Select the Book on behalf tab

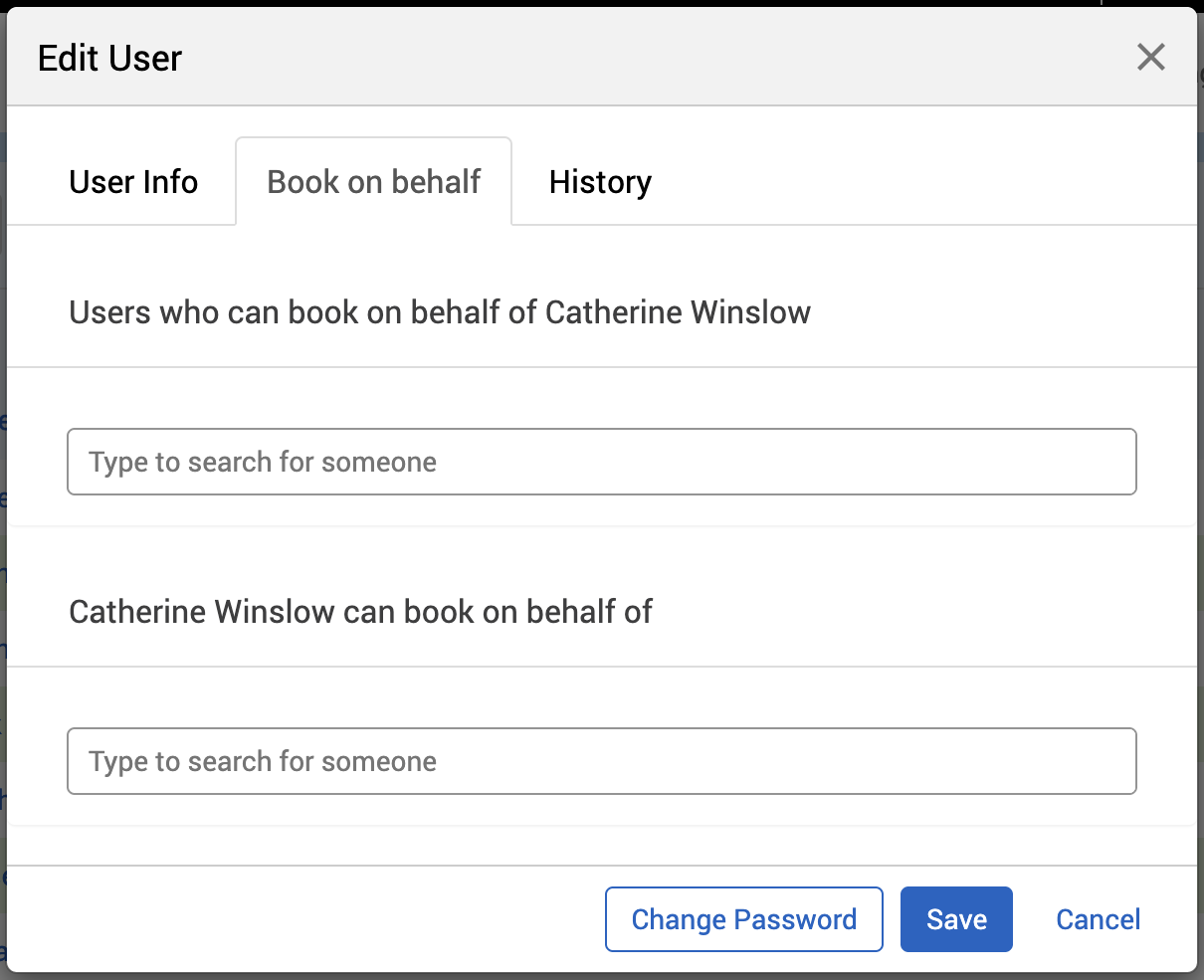click(374, 182)
